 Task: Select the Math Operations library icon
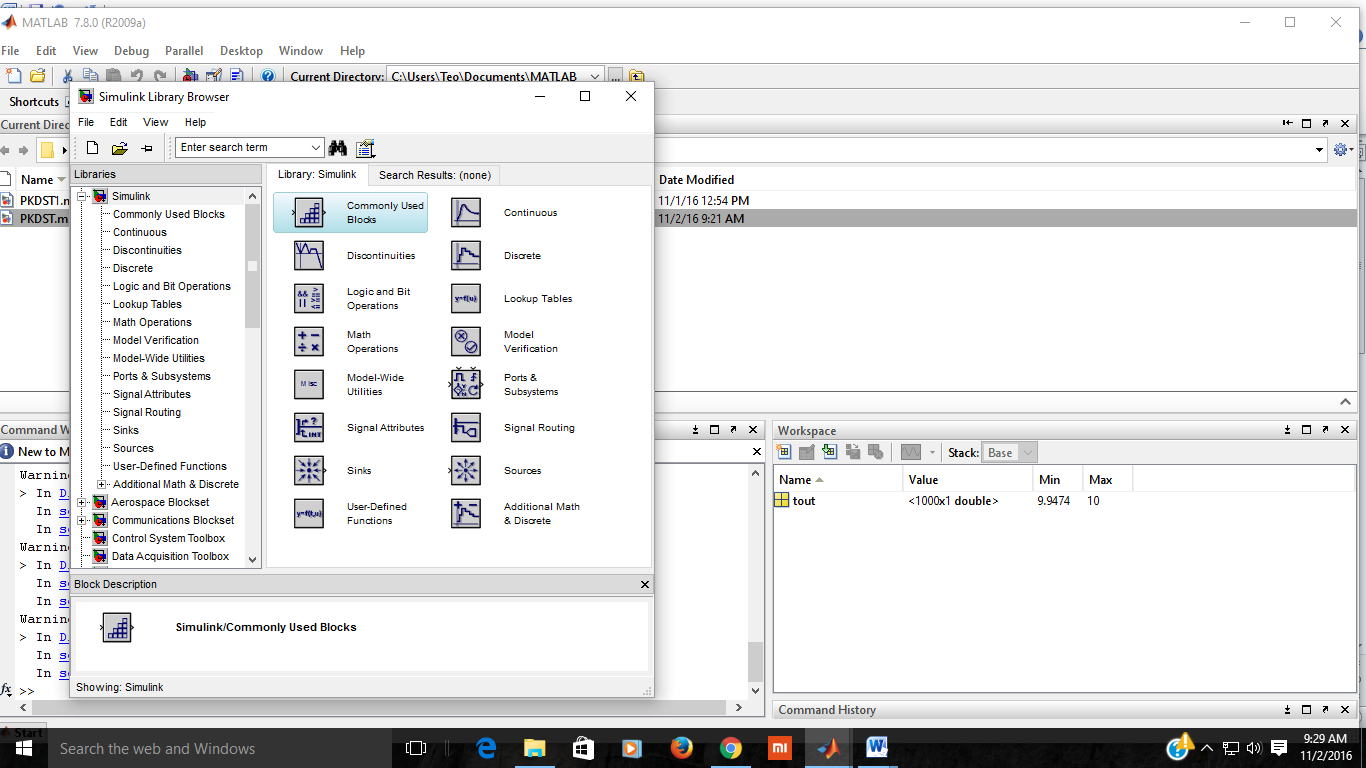click(309, 342)
